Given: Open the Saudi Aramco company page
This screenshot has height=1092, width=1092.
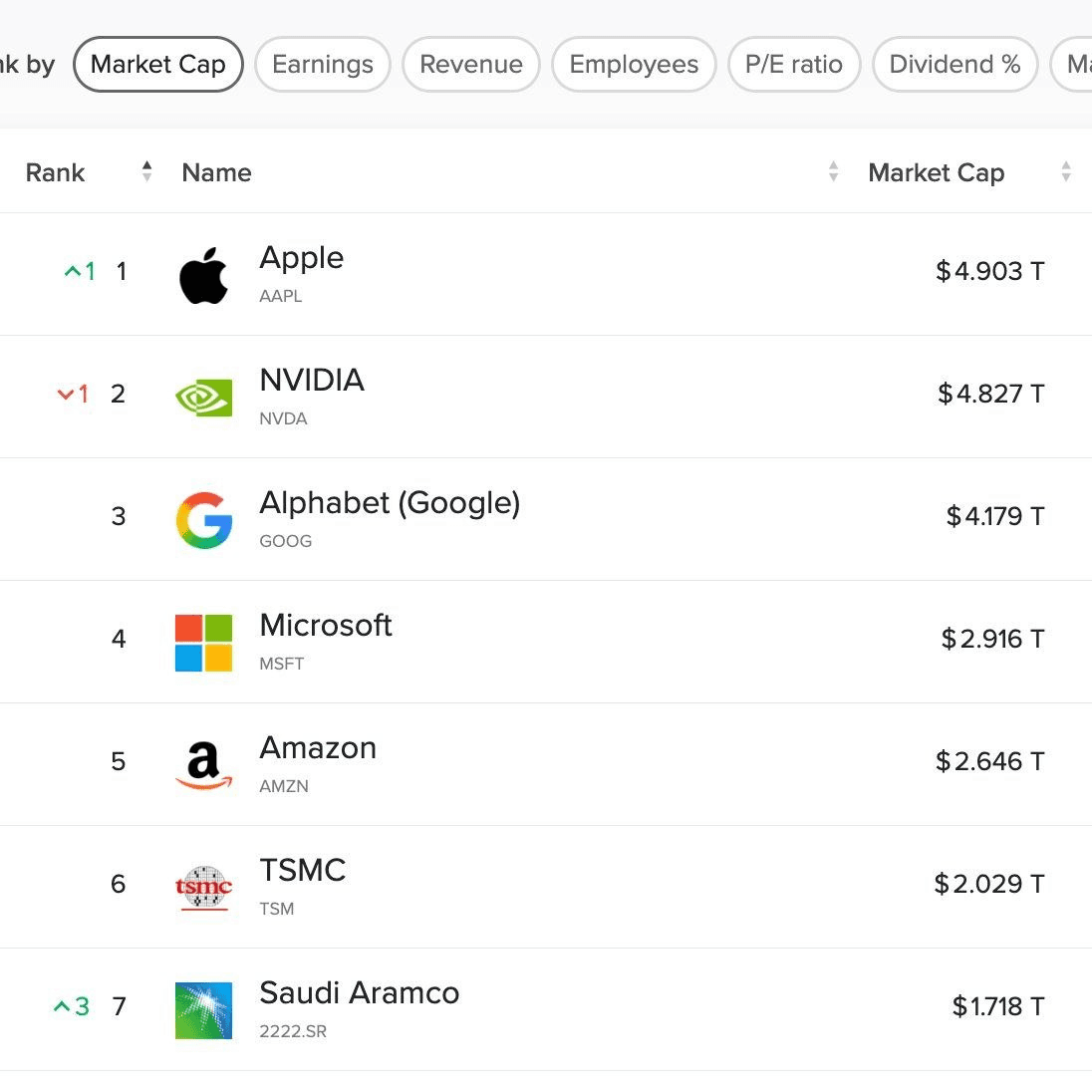Looking at the screenshot, I should [360, 993].
